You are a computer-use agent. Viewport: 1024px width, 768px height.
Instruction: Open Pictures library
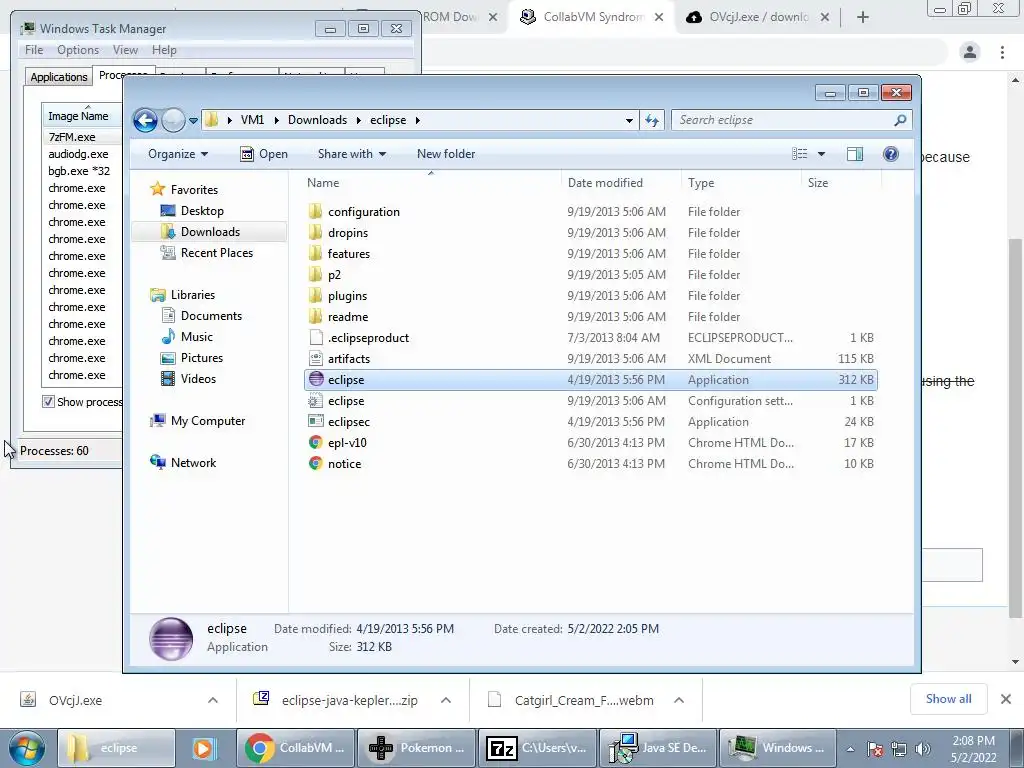201,357
